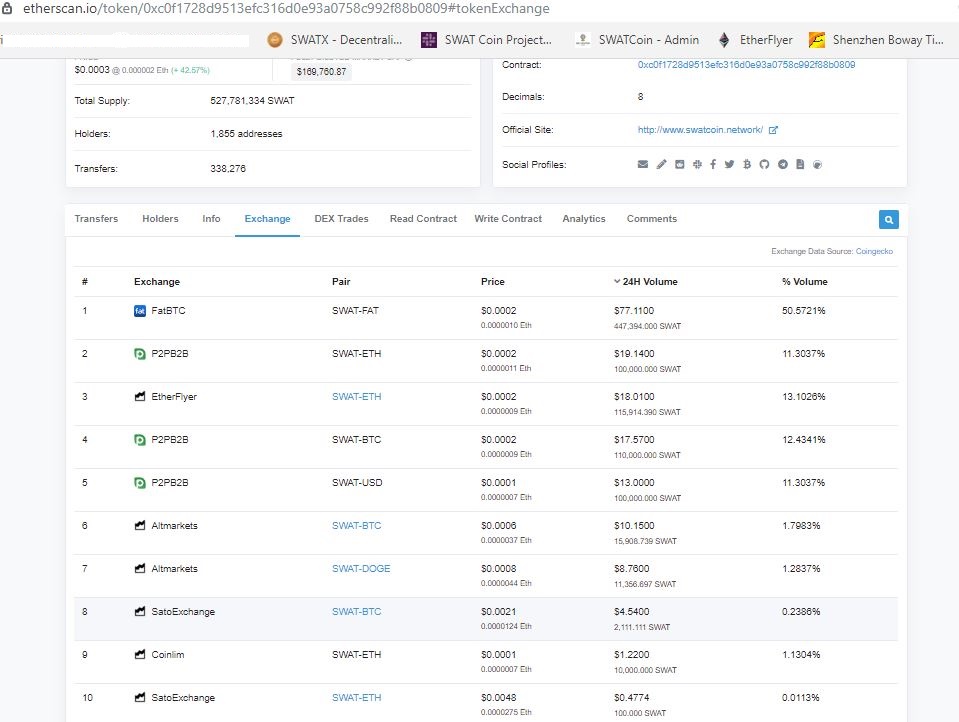Open the Slack social profile icon
This screenshot has width=959, height=722.
697,164
